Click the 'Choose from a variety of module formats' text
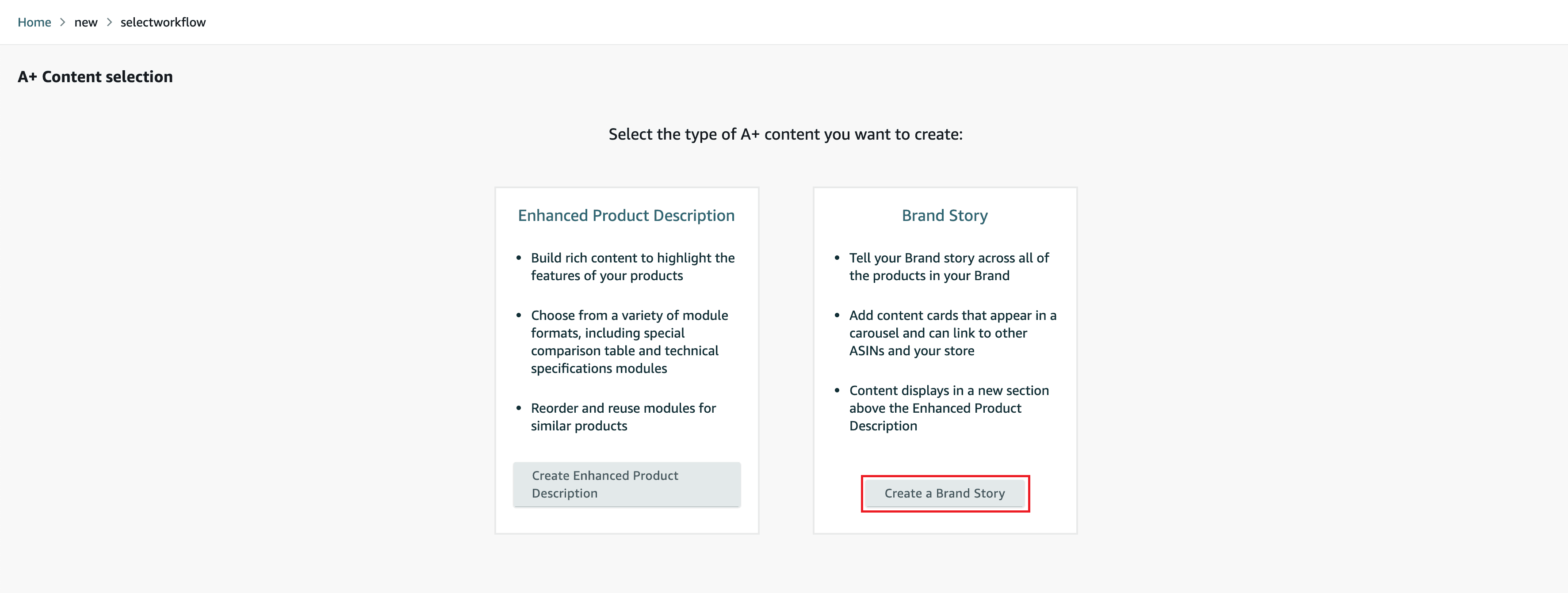 tap(629, 342)
